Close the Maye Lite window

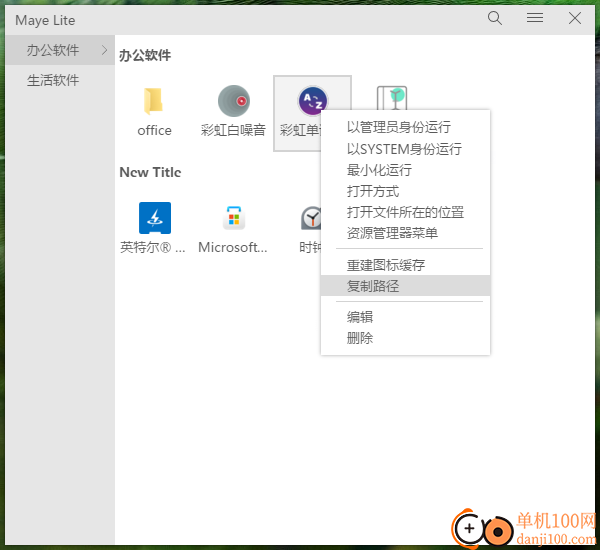pyautogui.click(x=575, y=18)
